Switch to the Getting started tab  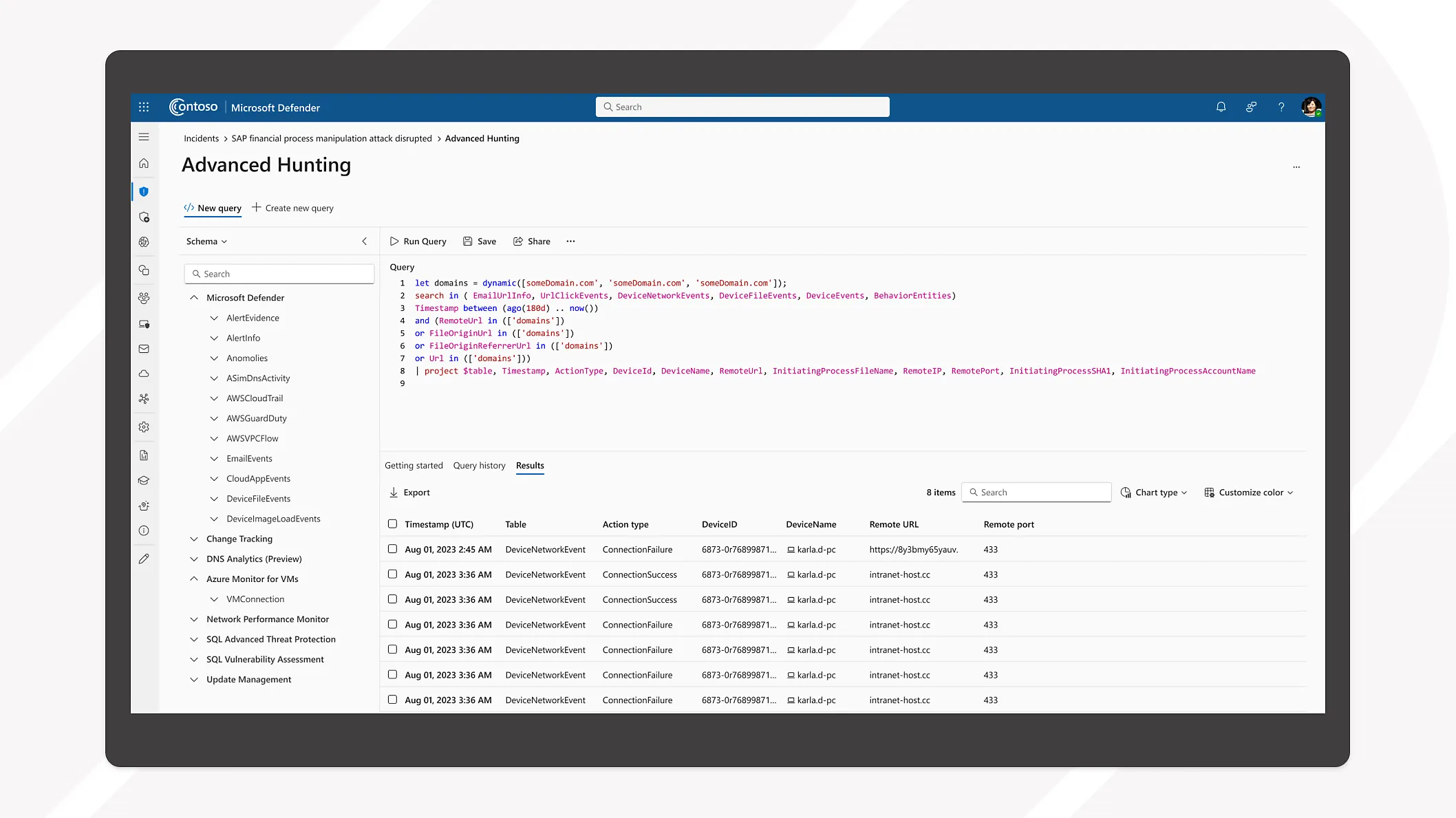pos(414,466)
